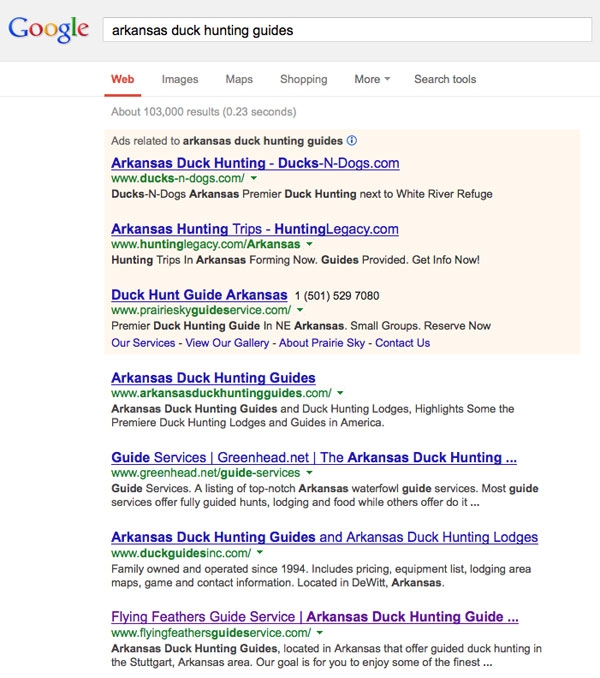Click green URL www.arkansasduckhuntingguides.com/
The height and width of the screenshot is (678, 600).
tap(221, 393)
